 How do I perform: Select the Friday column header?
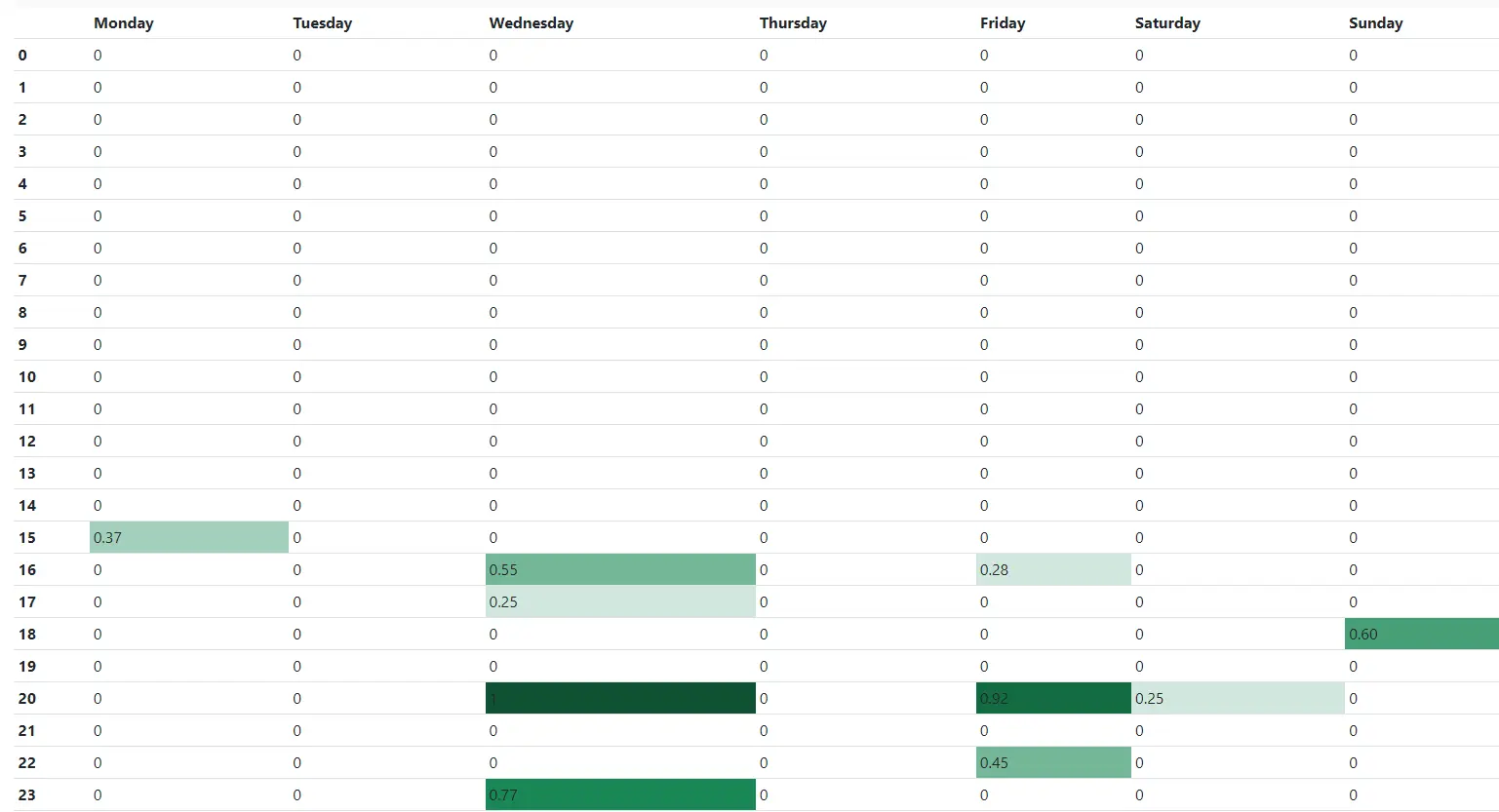1003,23
